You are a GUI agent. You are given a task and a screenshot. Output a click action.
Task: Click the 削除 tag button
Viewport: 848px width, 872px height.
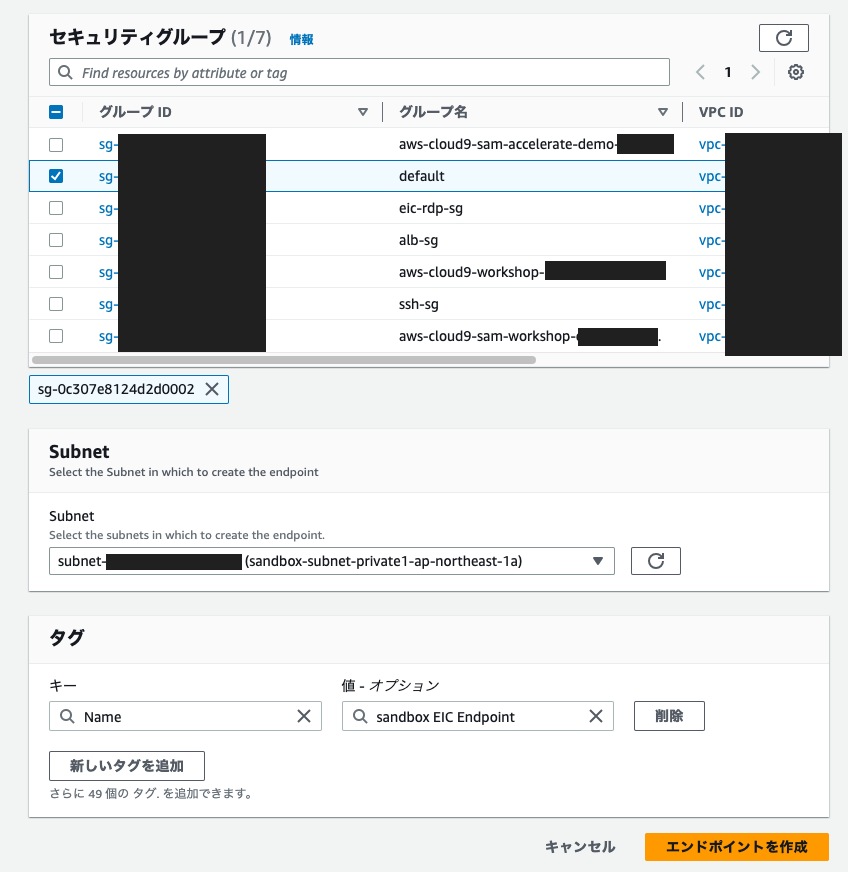click(669, 716)
